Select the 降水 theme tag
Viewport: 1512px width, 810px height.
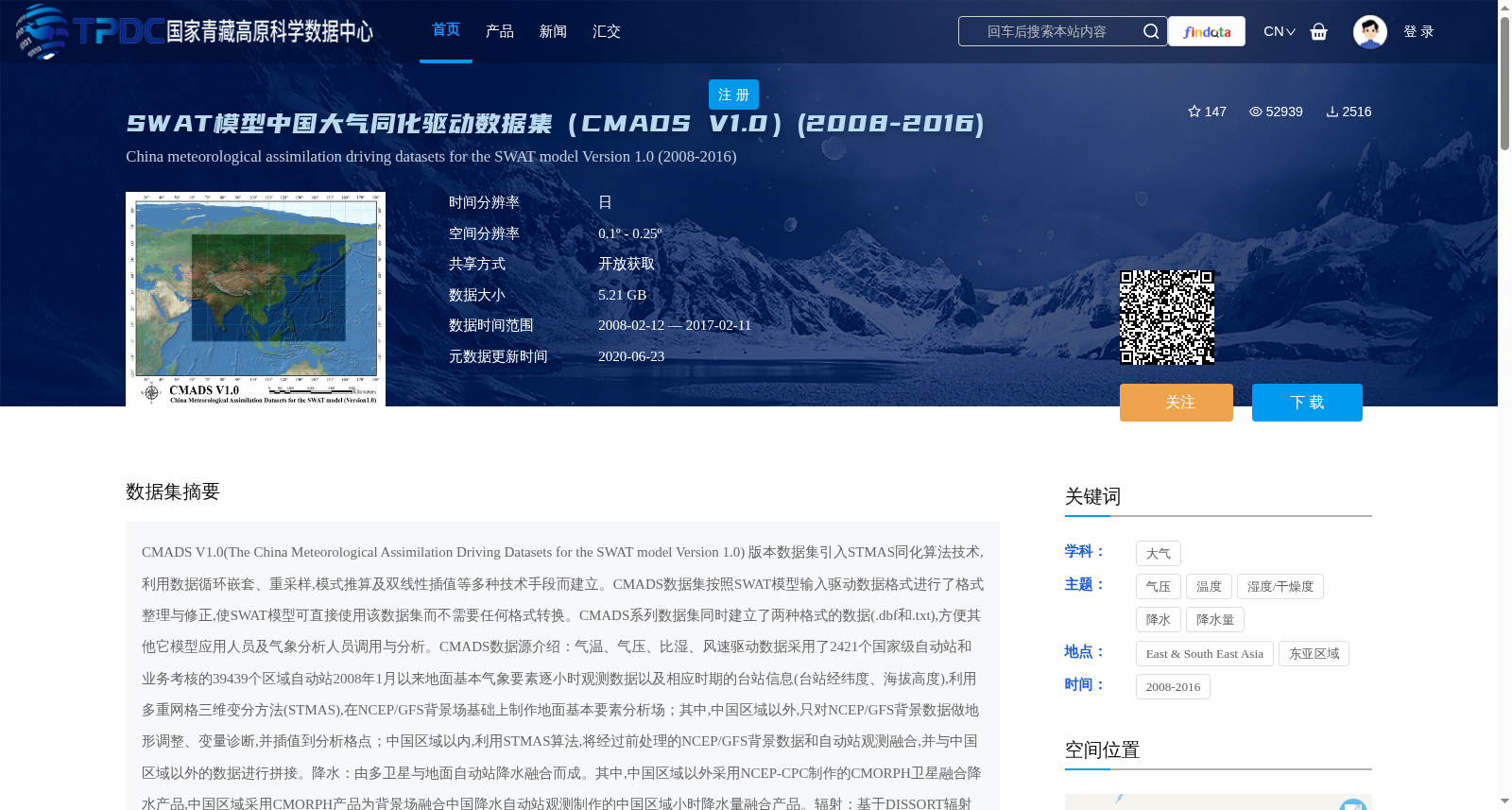pos(1159,620)
